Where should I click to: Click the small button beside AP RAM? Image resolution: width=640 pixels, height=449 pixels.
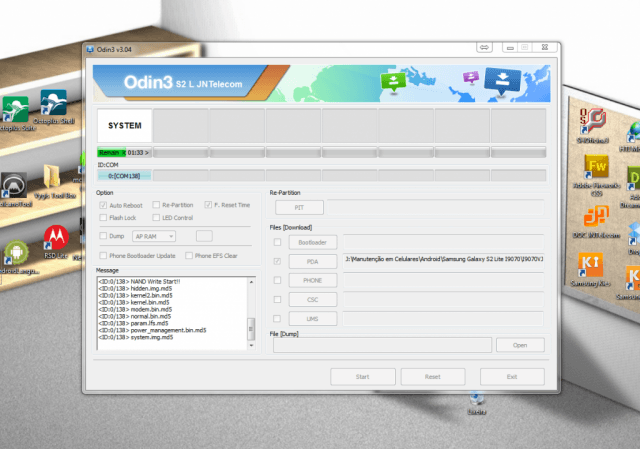[204, 236]
